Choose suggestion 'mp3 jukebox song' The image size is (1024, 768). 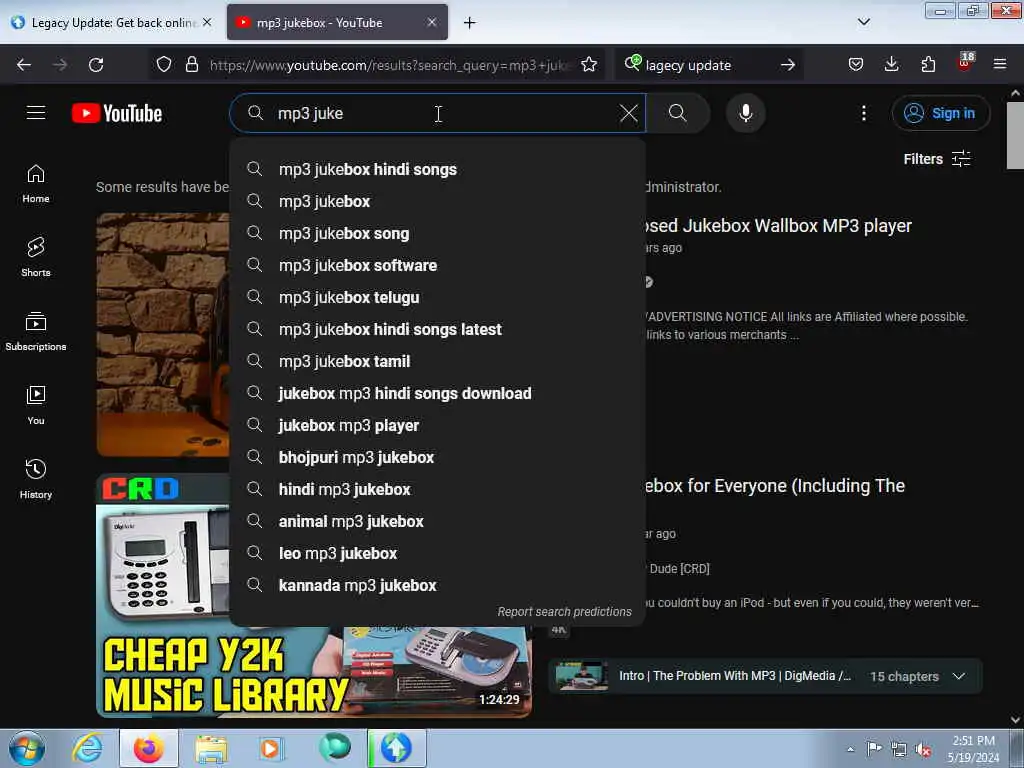[438, 233]
